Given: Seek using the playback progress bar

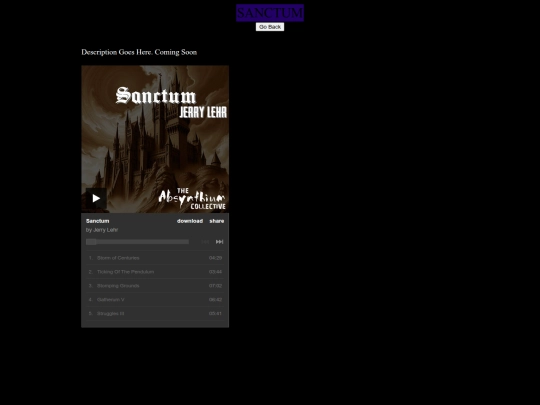Looking at the screenshot, I should pyautogui.click(x=137, y=242).
